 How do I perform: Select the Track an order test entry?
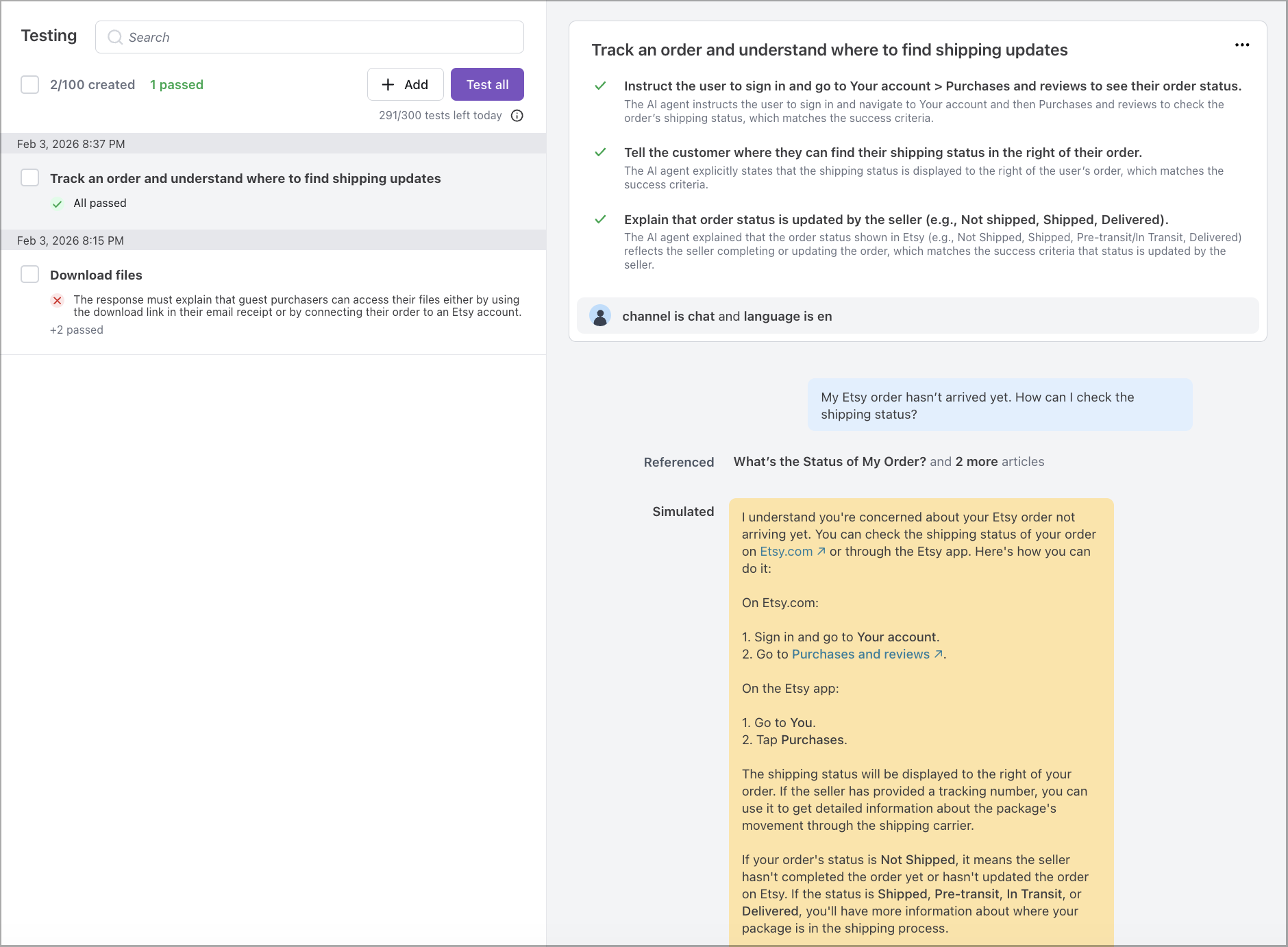coord(245,179)
